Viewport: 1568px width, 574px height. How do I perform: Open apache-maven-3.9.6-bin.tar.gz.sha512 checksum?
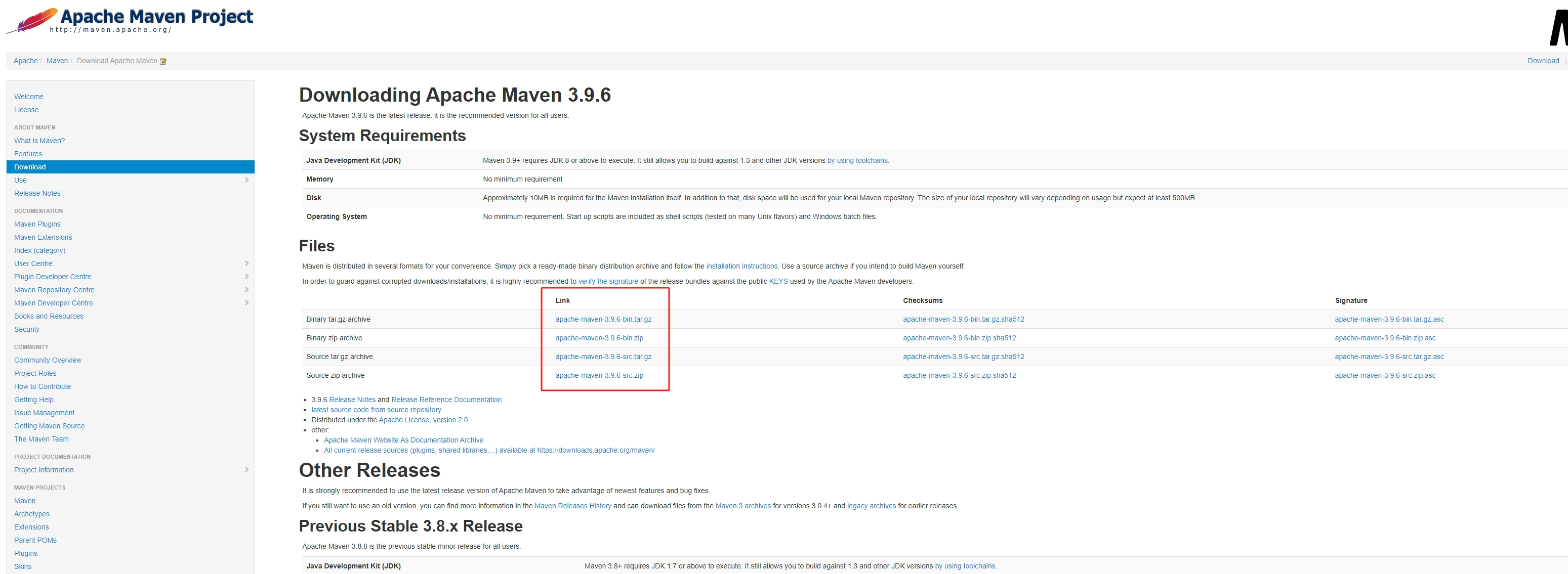tap(964, 319)
